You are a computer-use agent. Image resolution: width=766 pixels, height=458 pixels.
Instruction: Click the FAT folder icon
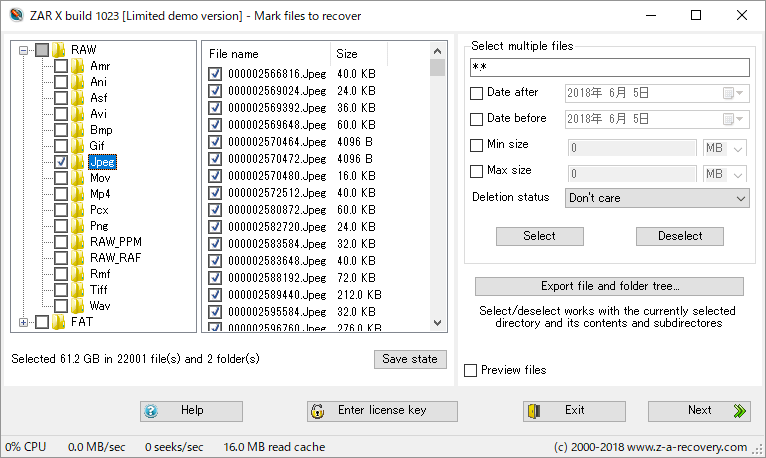click(x=59, y=322)
